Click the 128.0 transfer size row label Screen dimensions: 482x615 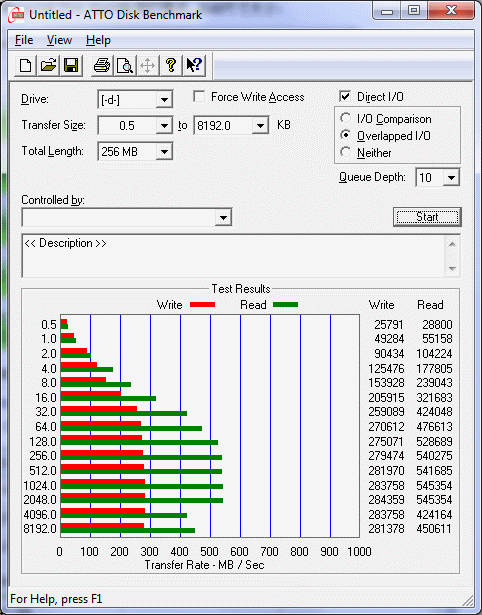pyautogui.click(x=43, y=442)
